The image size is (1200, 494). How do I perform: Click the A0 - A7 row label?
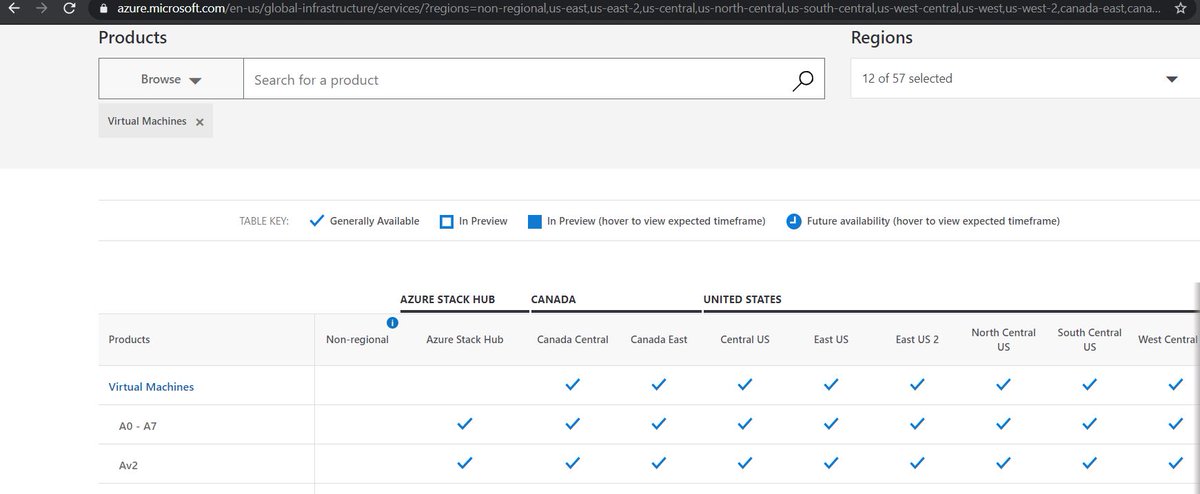coord(138,426)
